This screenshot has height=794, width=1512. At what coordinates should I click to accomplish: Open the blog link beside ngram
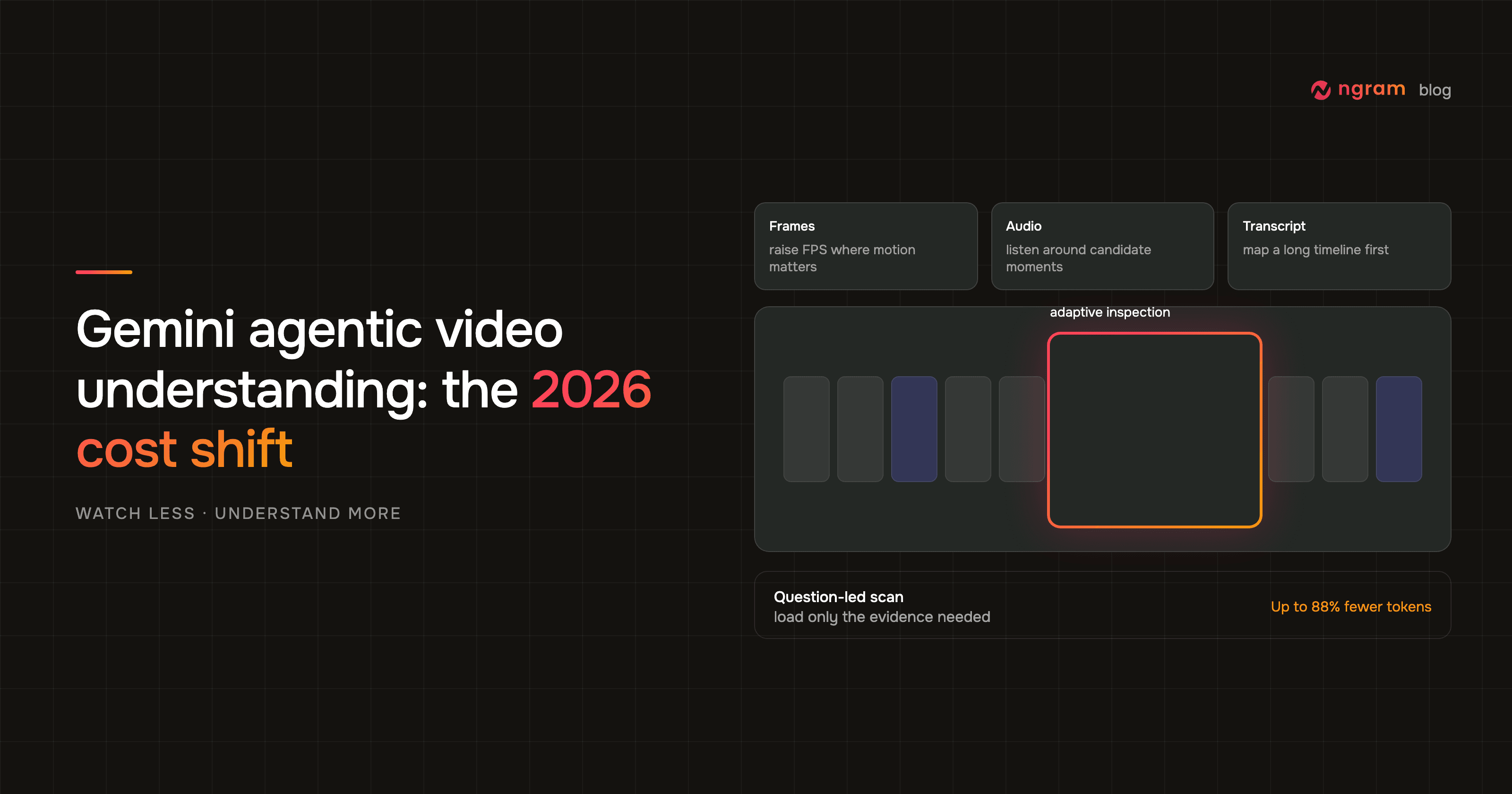tap(1435, 90)
